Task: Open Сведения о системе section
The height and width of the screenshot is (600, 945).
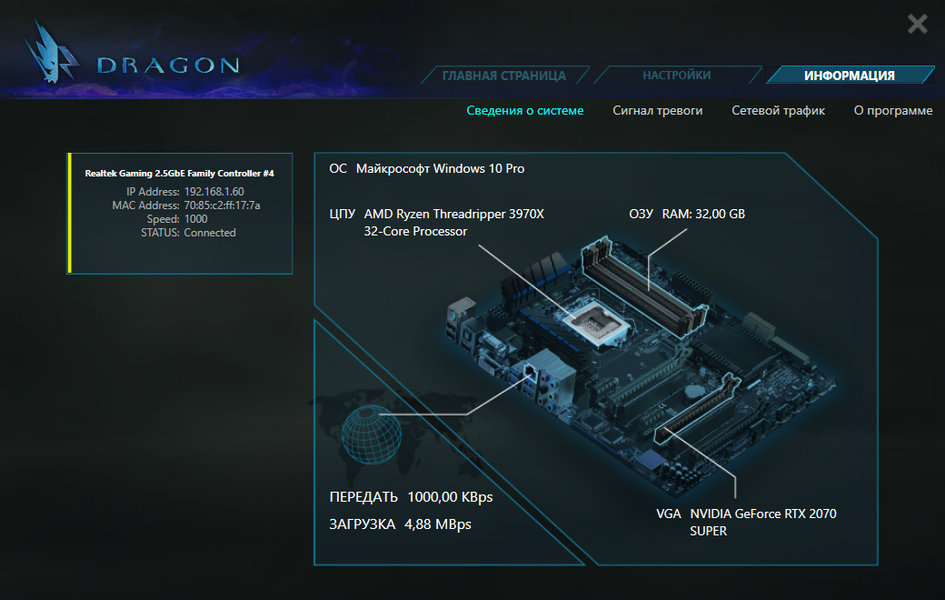Action: click(525, 110)
